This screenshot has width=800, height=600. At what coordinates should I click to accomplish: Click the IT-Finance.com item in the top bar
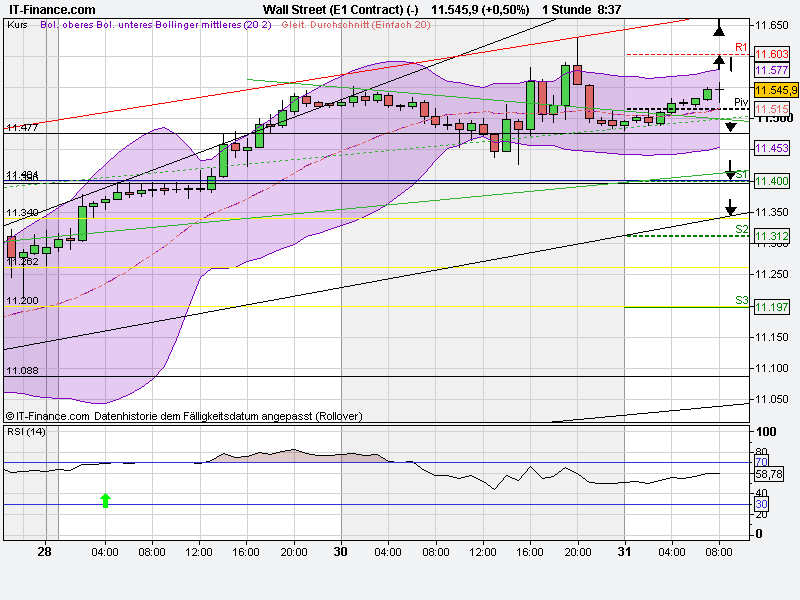point(51,8)
